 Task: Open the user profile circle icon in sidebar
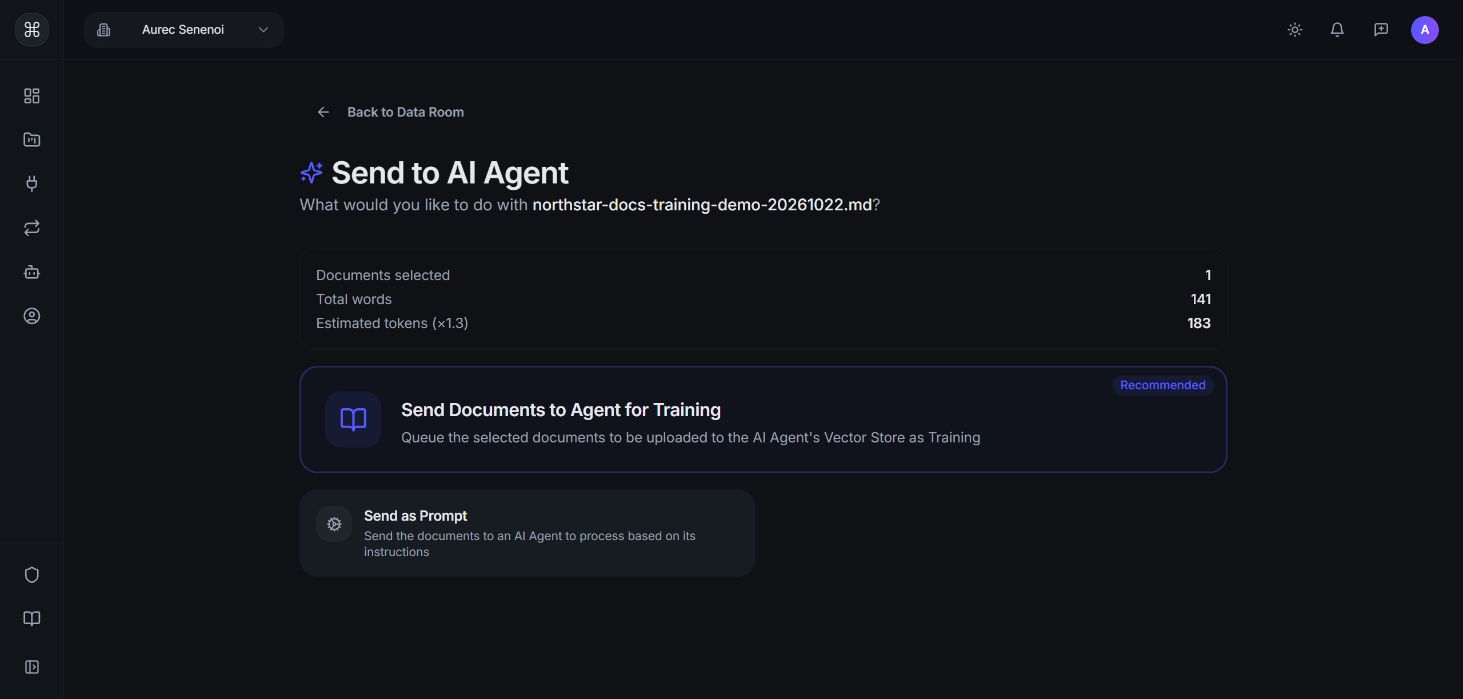[32, 316]
